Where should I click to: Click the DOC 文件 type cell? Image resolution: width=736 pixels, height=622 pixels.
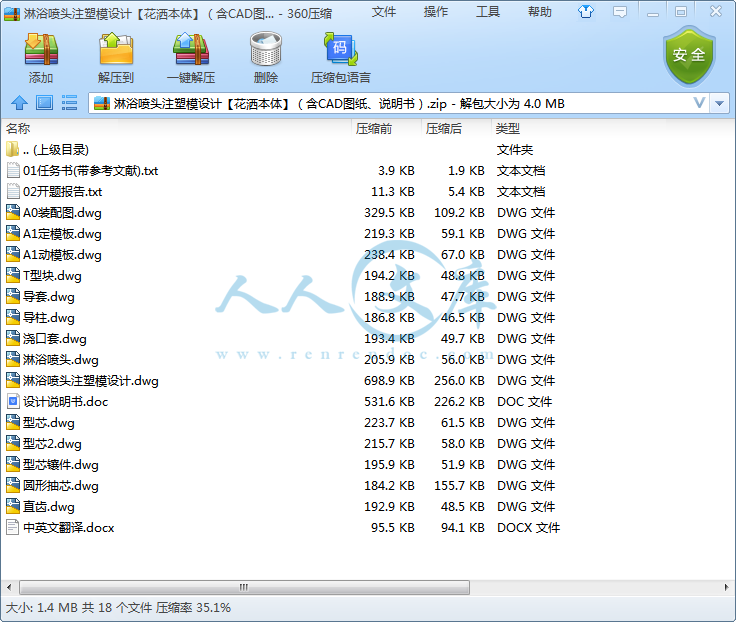click(524, 401)
